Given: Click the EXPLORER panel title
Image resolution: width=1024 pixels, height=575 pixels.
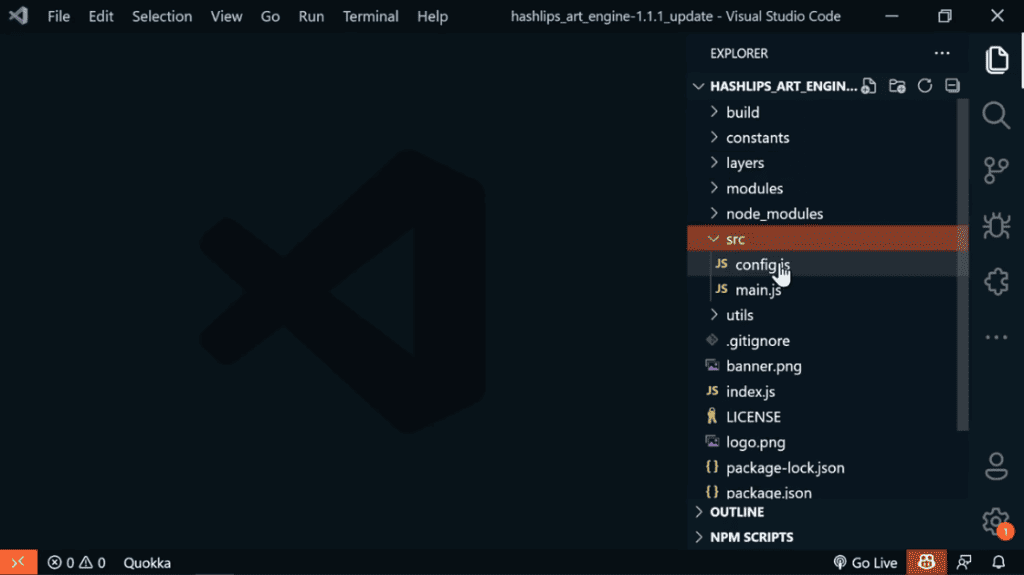Looking at the screenshot, I should (x=739, y=54).
